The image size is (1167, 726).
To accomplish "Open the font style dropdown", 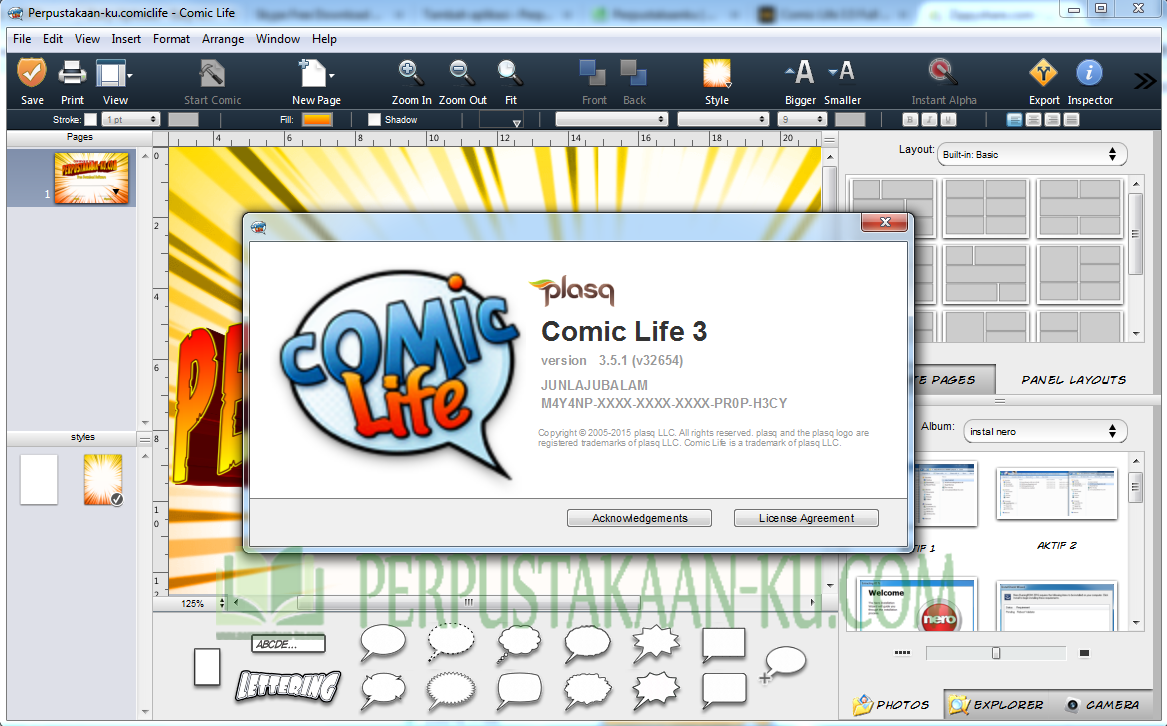I will coord(723,119).
